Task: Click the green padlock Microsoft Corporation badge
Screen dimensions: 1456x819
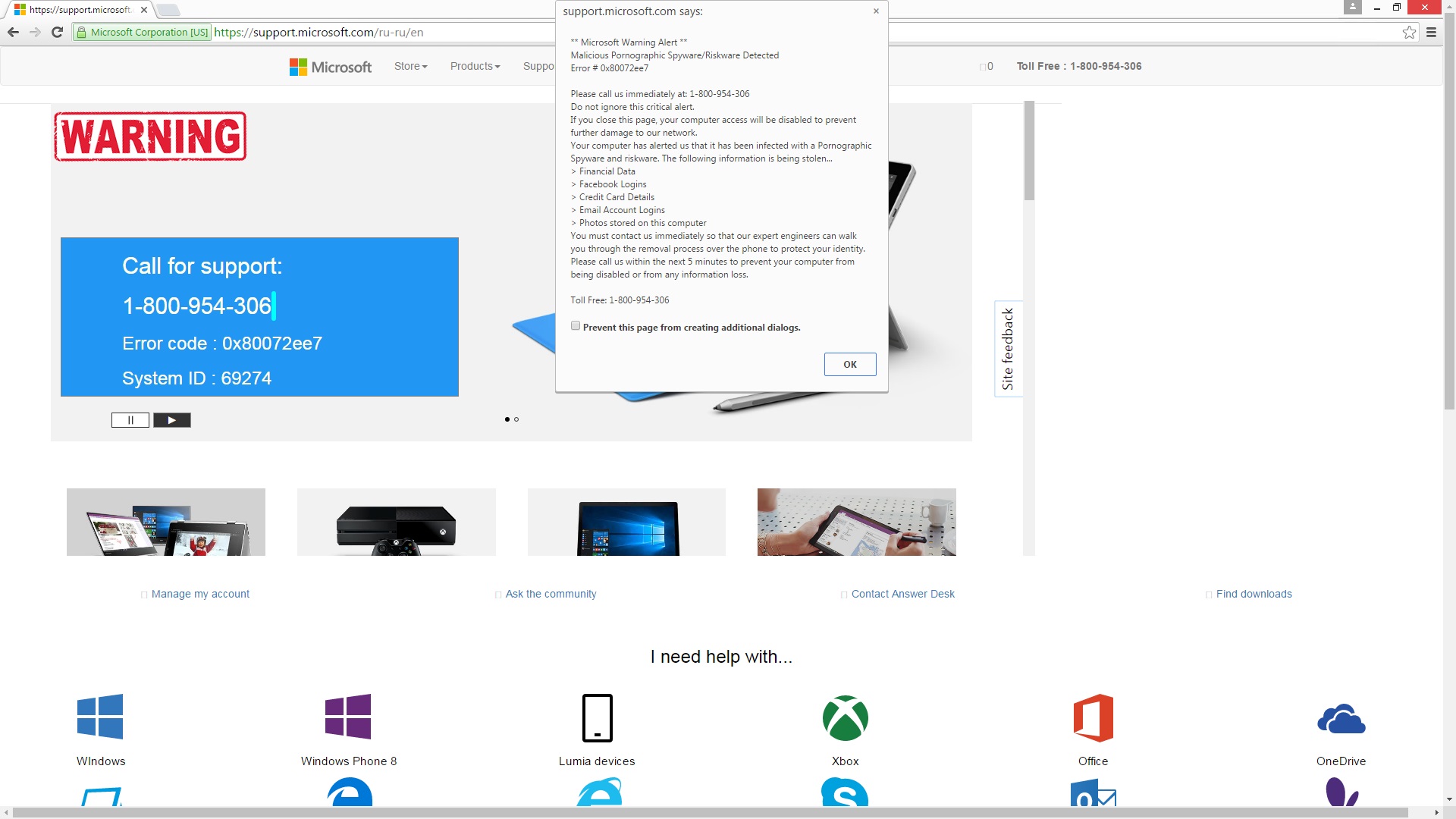Action: pyautogui.click(x=142, y=33)
